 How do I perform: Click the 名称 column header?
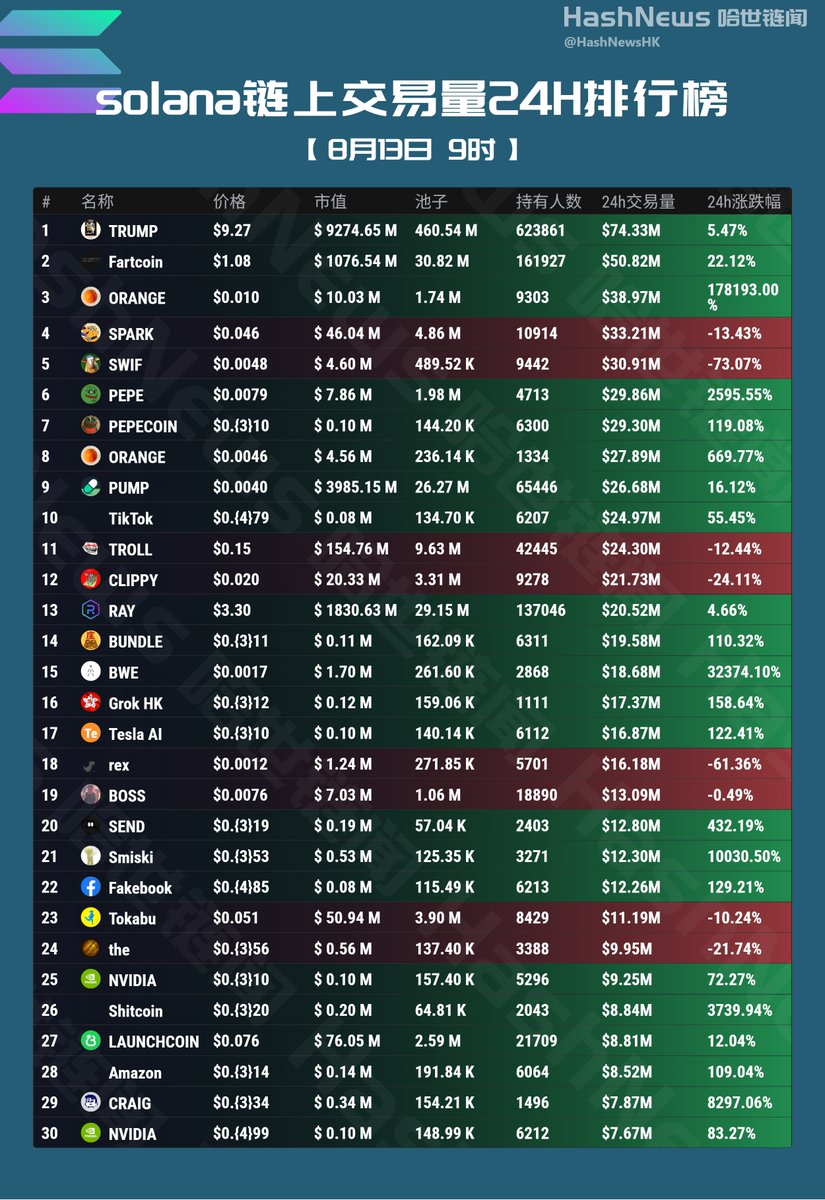click(x=97, y=201)
